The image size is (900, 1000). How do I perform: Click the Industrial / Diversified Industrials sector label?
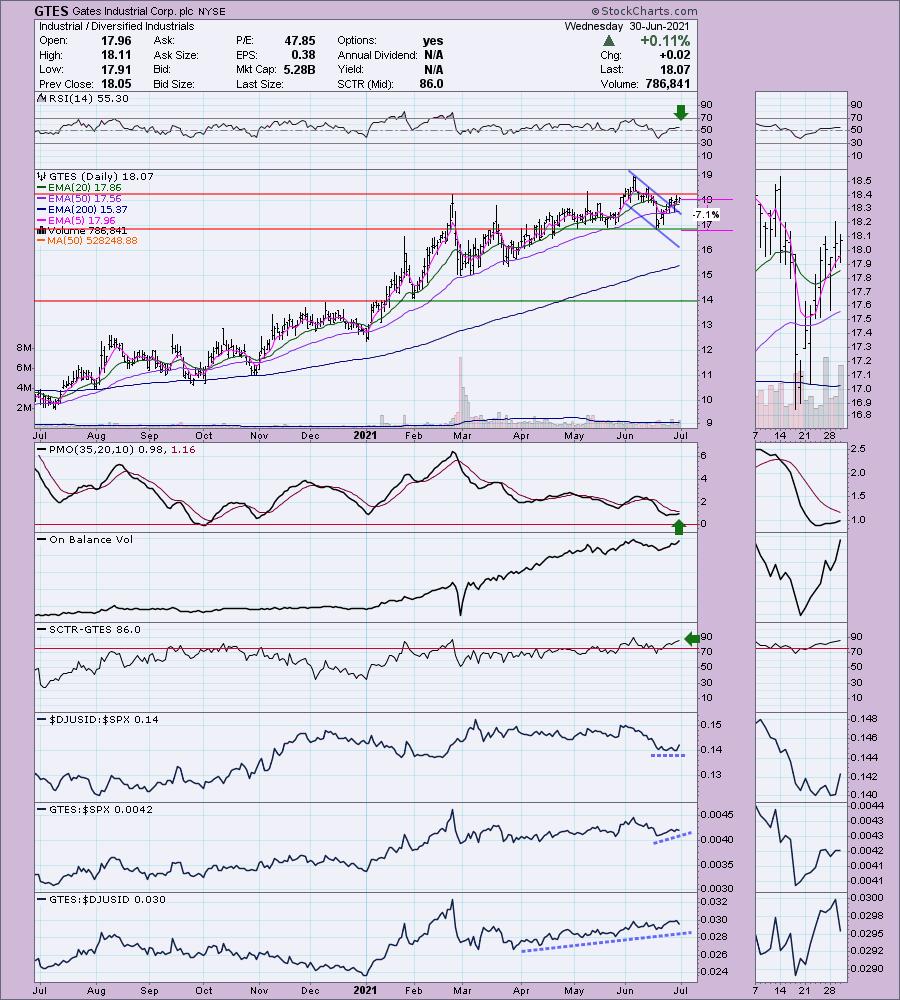pos(117,26)
